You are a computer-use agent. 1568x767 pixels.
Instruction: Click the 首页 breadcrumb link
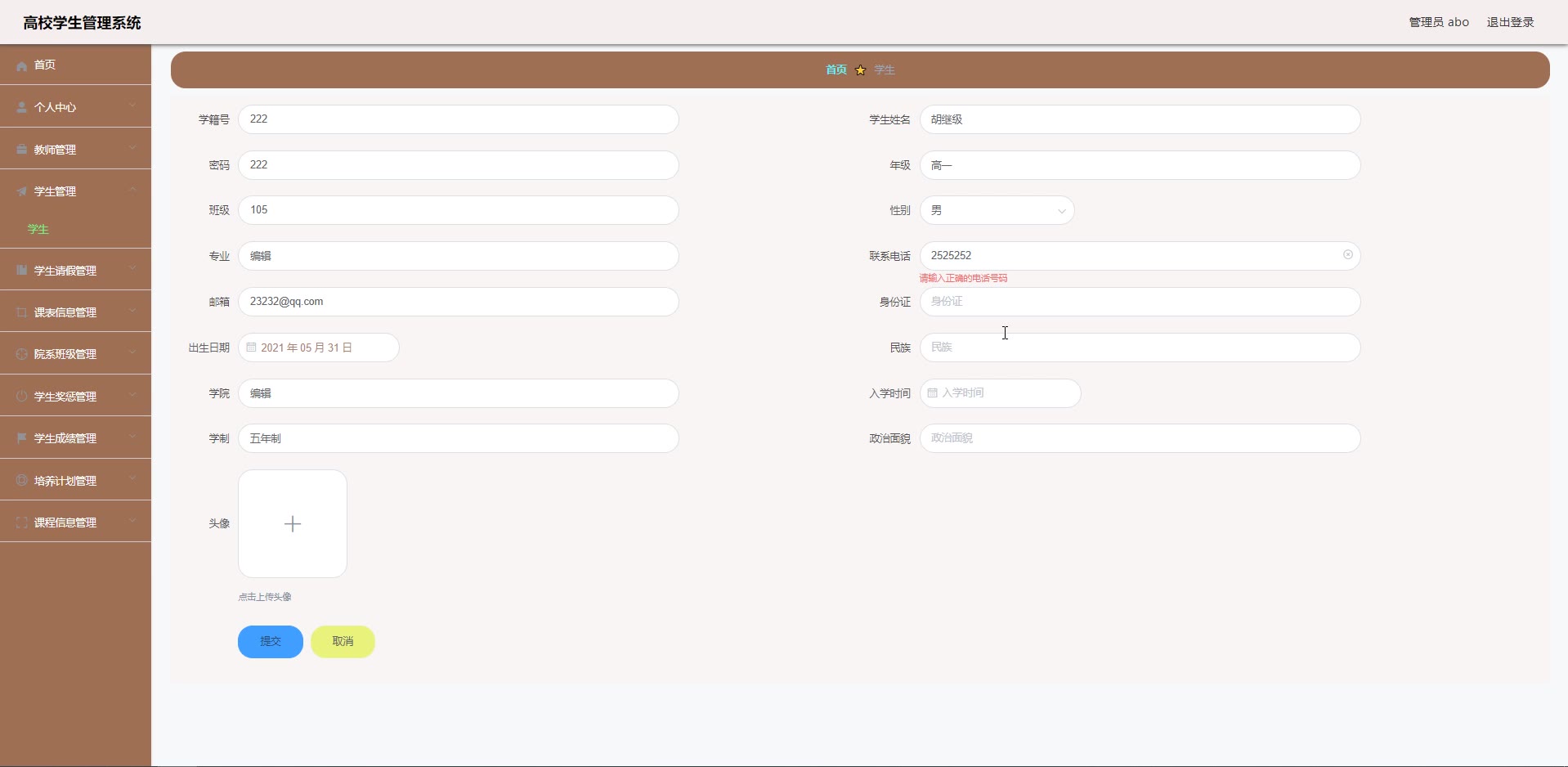pos(836,70)
